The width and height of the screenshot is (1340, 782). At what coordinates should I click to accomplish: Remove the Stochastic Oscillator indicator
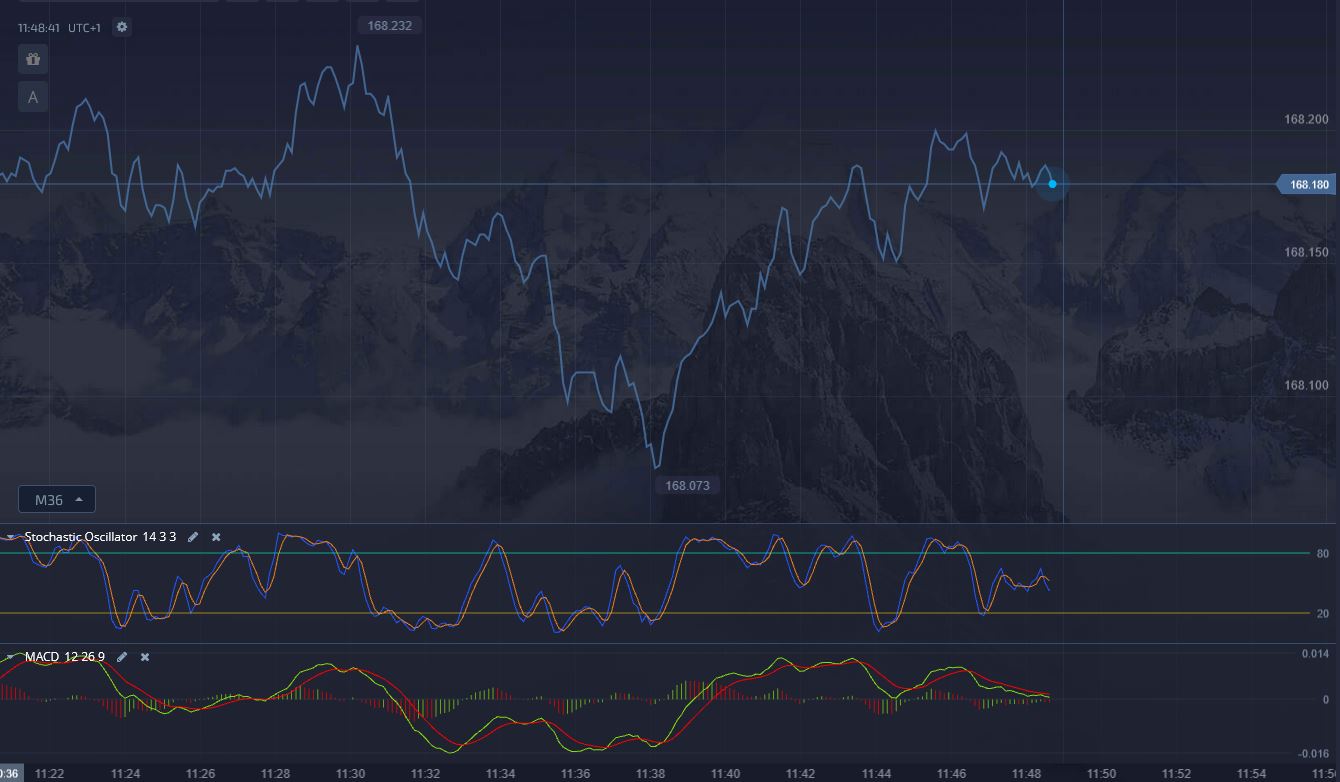216,537
